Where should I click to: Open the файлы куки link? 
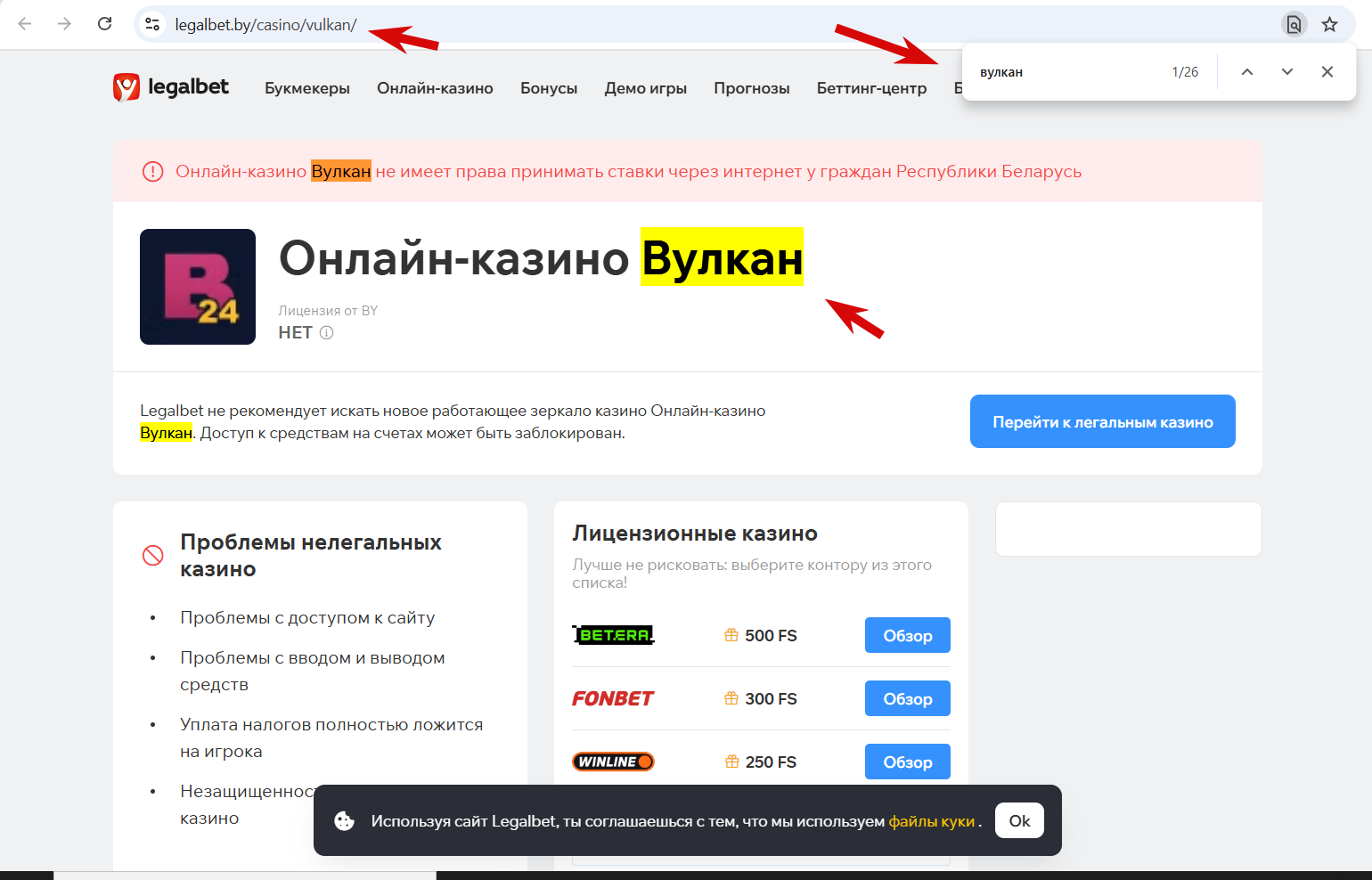932,821
